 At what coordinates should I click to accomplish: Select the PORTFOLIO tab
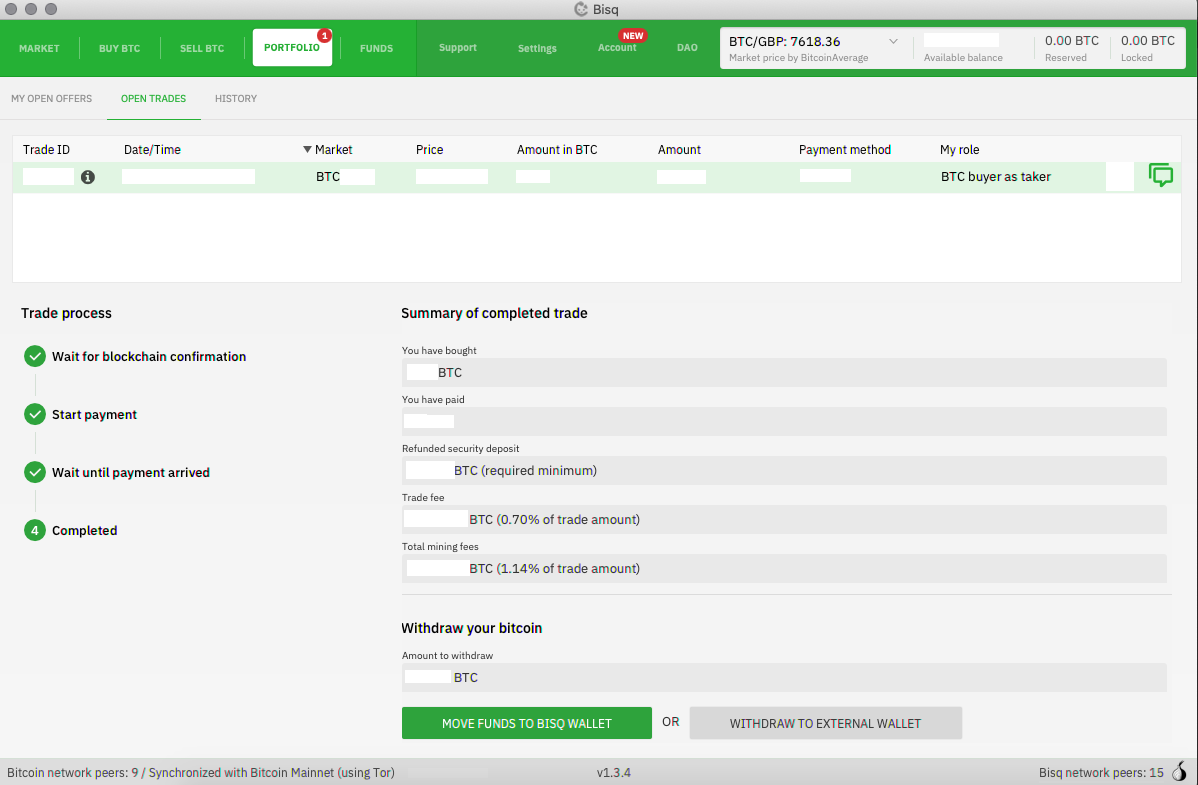pyautogui.click(x=292, y=47)
